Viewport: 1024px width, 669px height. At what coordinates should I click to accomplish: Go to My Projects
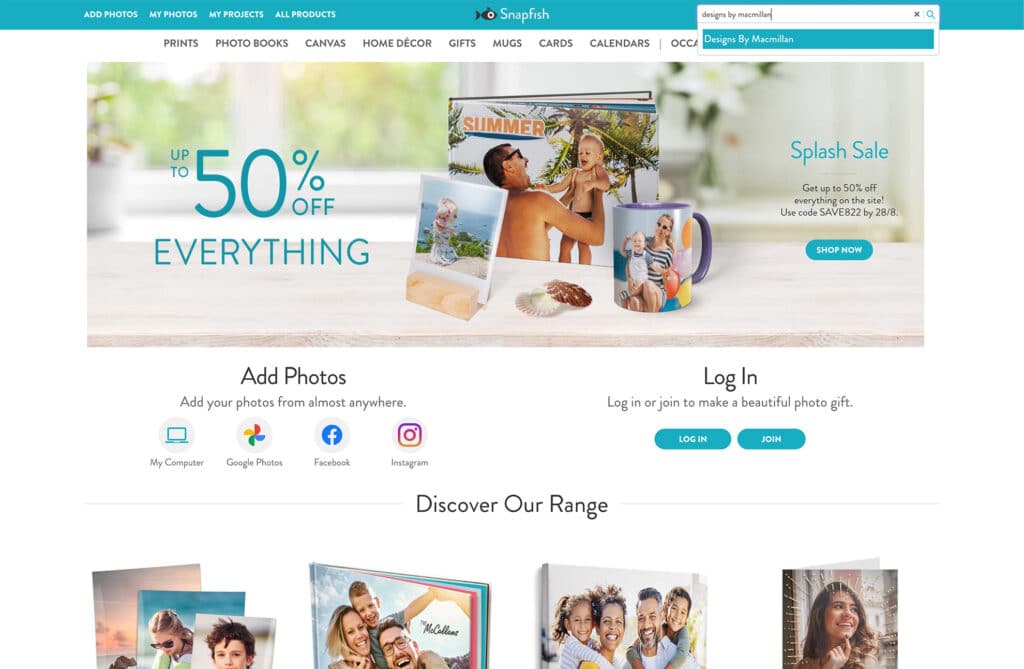(x=236, y=14)
